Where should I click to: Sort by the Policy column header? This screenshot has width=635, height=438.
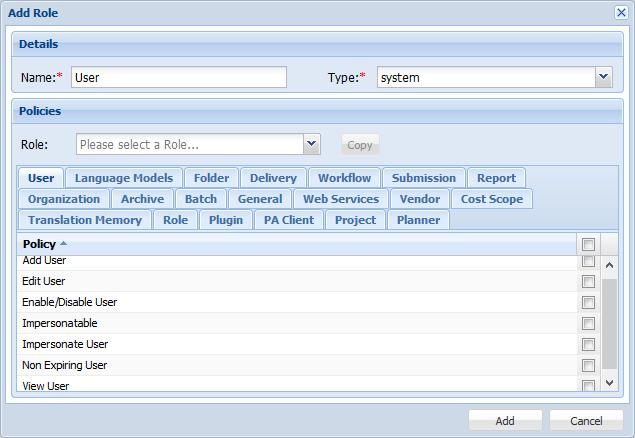point(40,244)
